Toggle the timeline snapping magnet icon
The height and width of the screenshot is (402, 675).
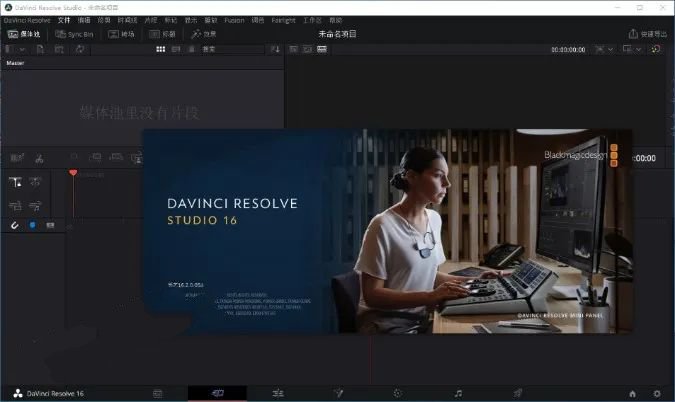coord(15,225)
